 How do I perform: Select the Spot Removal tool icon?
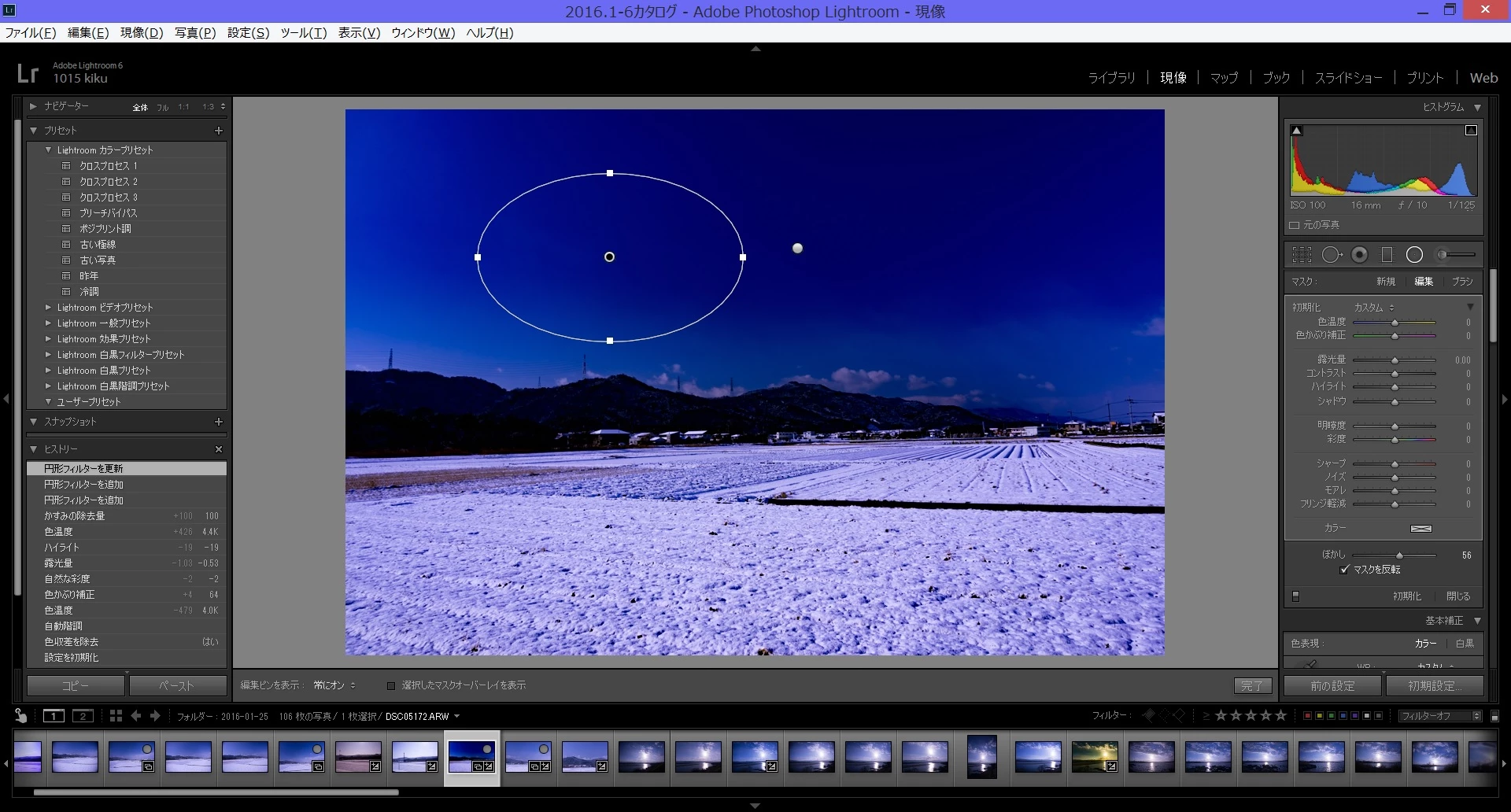click(1332, 255)
